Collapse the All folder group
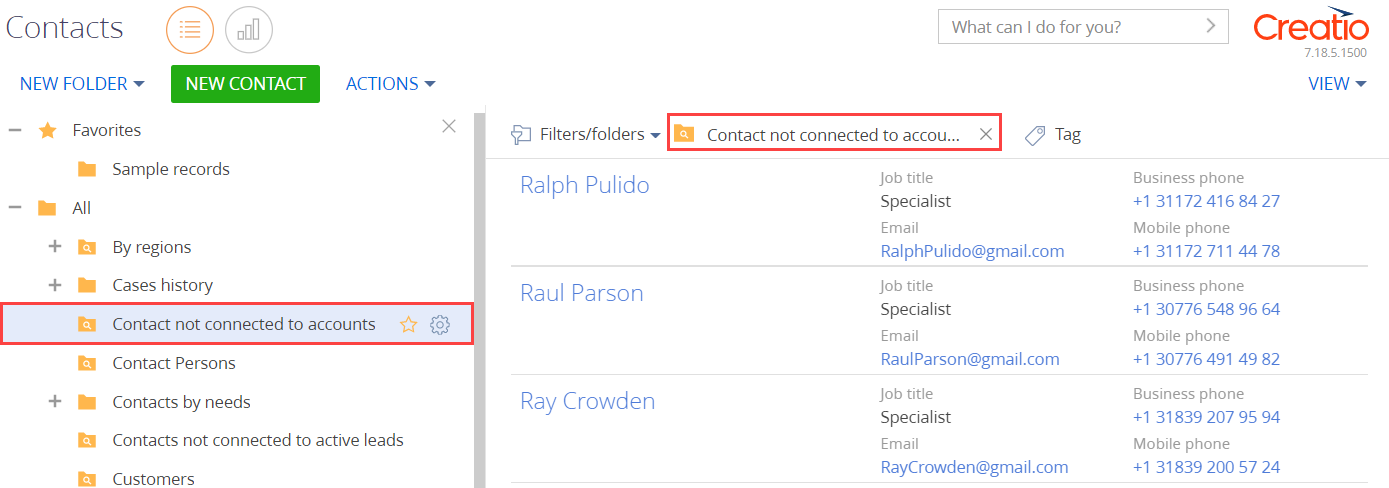This screenshot has height=488, width=1389. [15, 208]
